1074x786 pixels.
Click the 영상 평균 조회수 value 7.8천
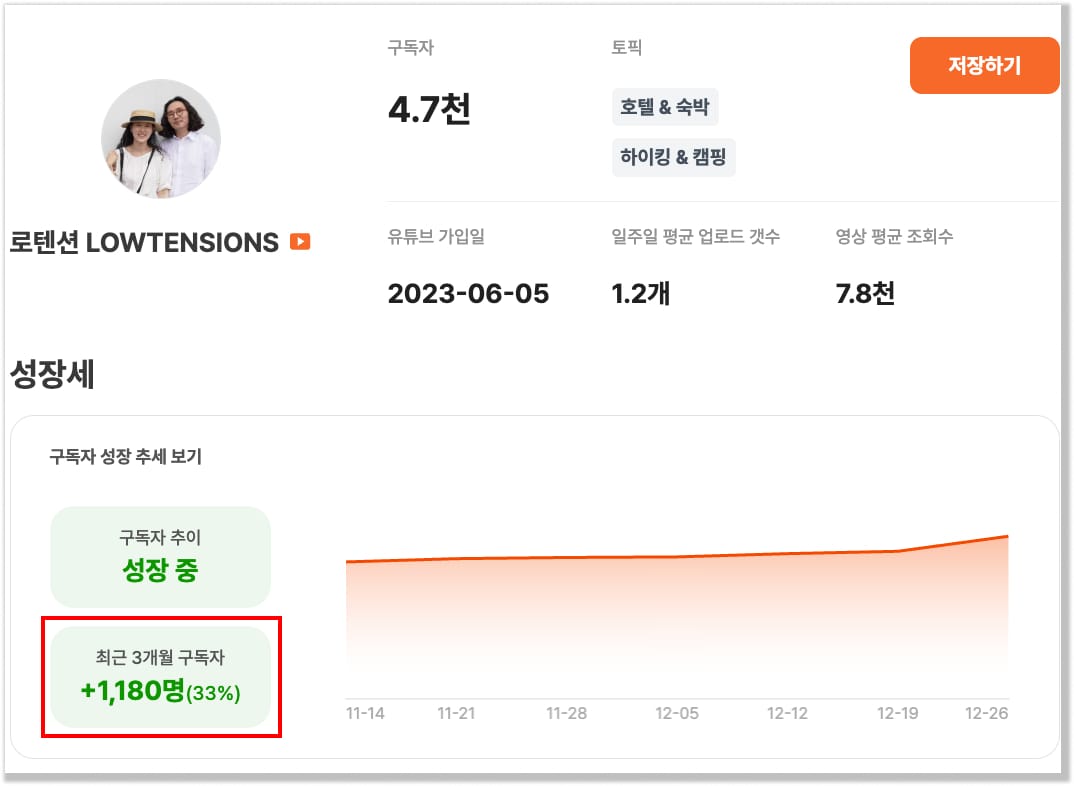(865, 293)
